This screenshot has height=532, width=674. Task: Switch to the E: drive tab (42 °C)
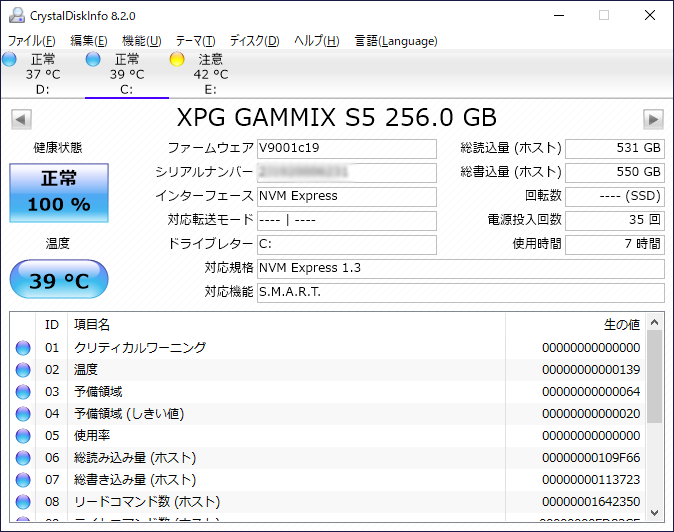click(211, 74)
